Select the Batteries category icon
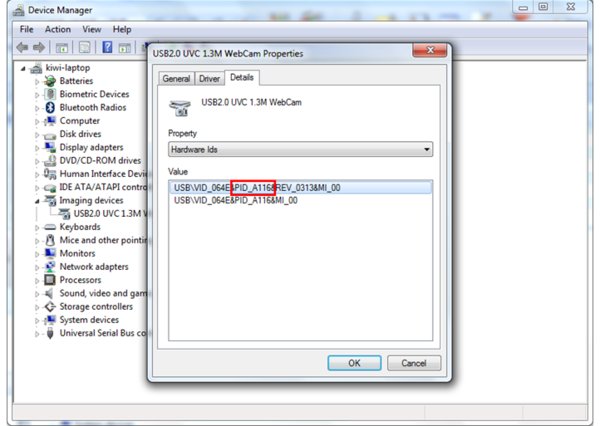 coord(50,81)
